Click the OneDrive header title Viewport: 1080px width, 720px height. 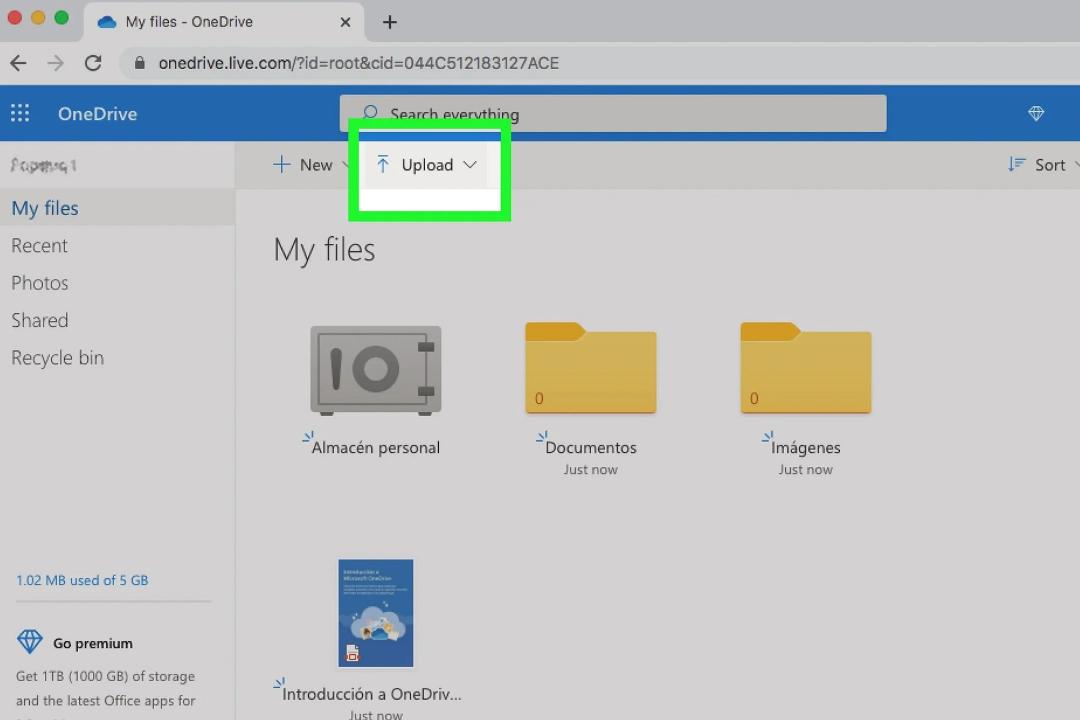pos(97,114)
